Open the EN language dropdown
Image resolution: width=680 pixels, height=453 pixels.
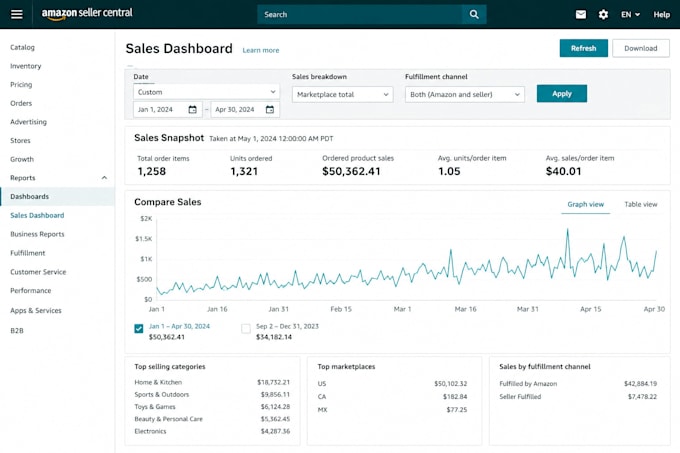pos(630,14)
